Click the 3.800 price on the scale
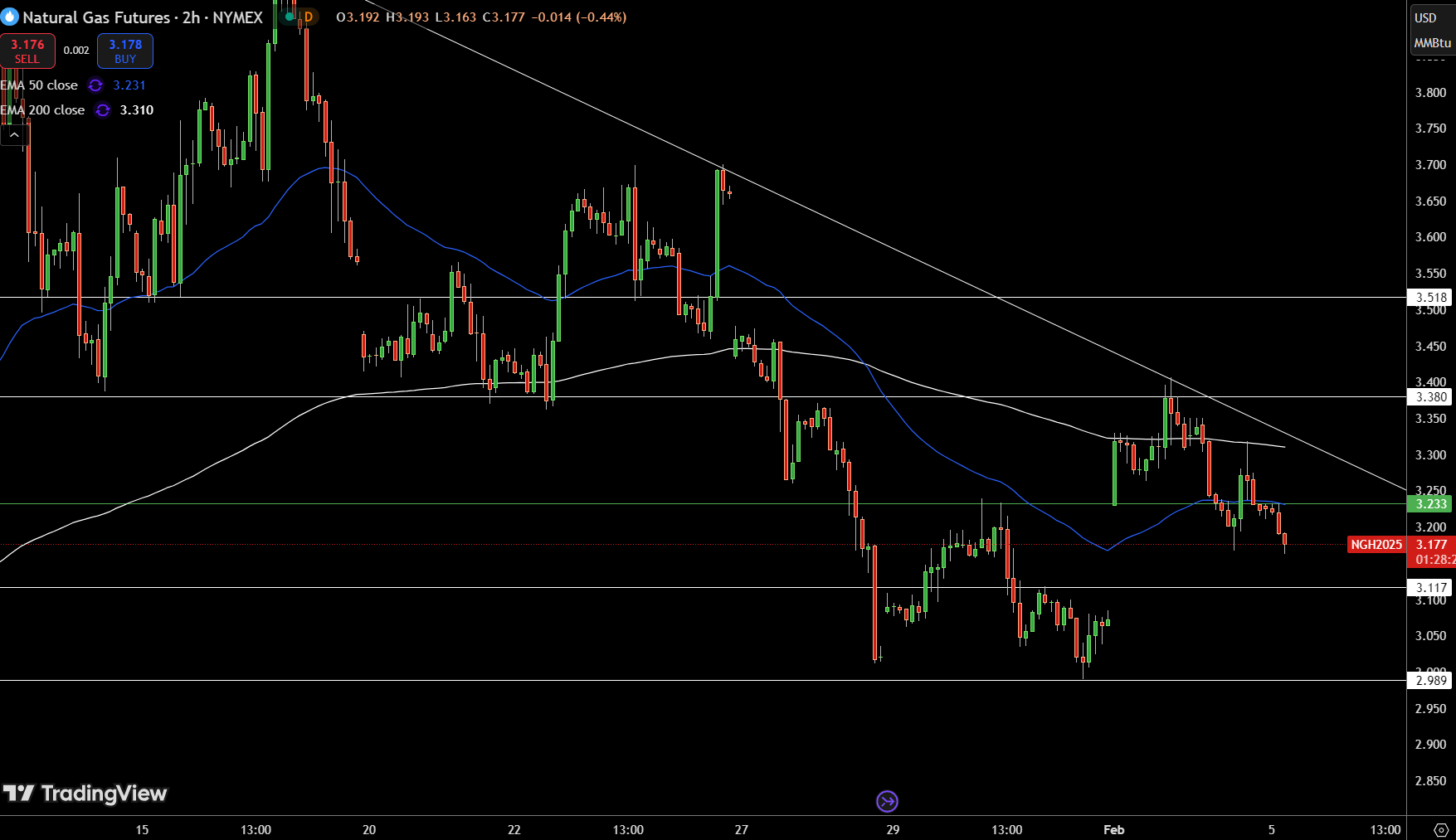Viewport: 1456px width, 840px height. [x=1430, y=93]
